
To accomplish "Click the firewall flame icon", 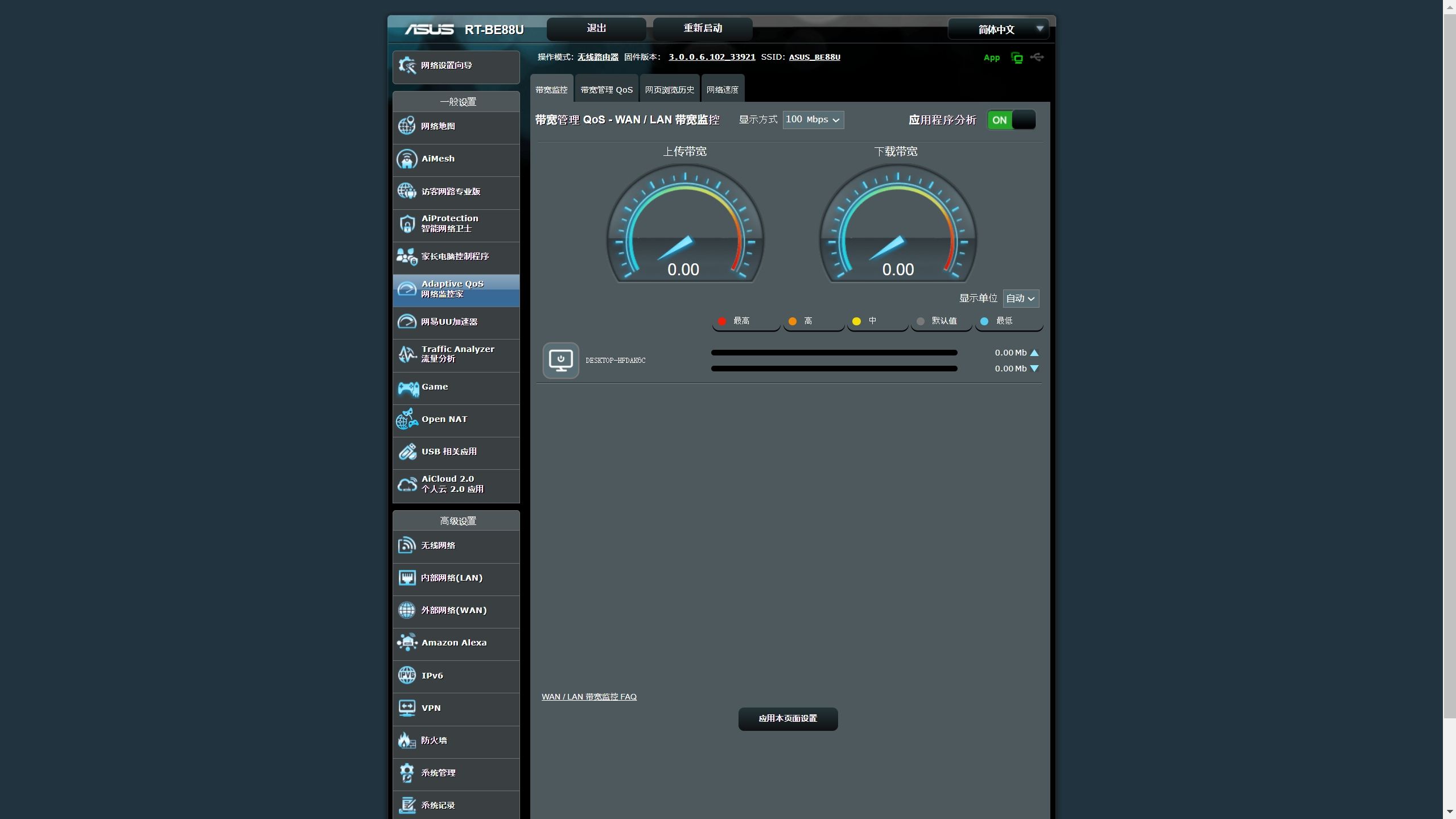I will pyautogui.click(x=407, y=741).
